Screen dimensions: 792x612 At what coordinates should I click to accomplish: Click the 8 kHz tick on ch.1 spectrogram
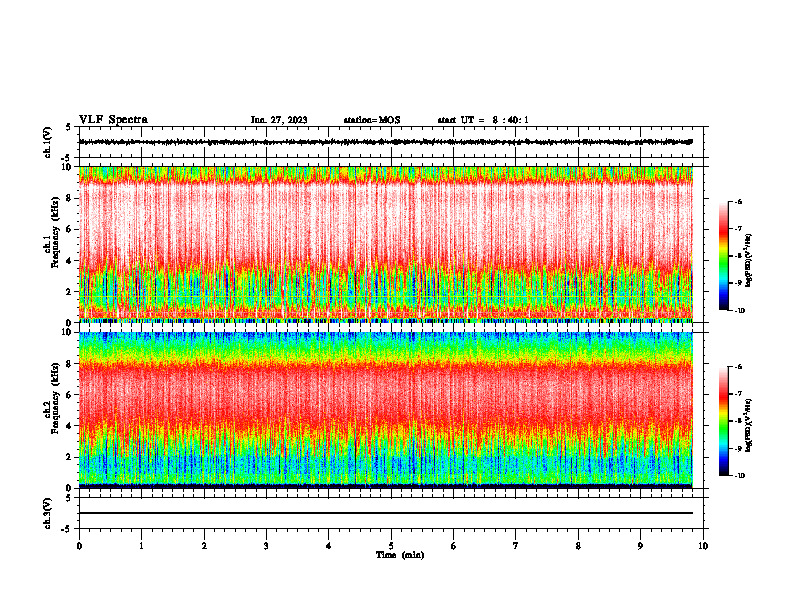pyautogui.click(x=70, y=198)
